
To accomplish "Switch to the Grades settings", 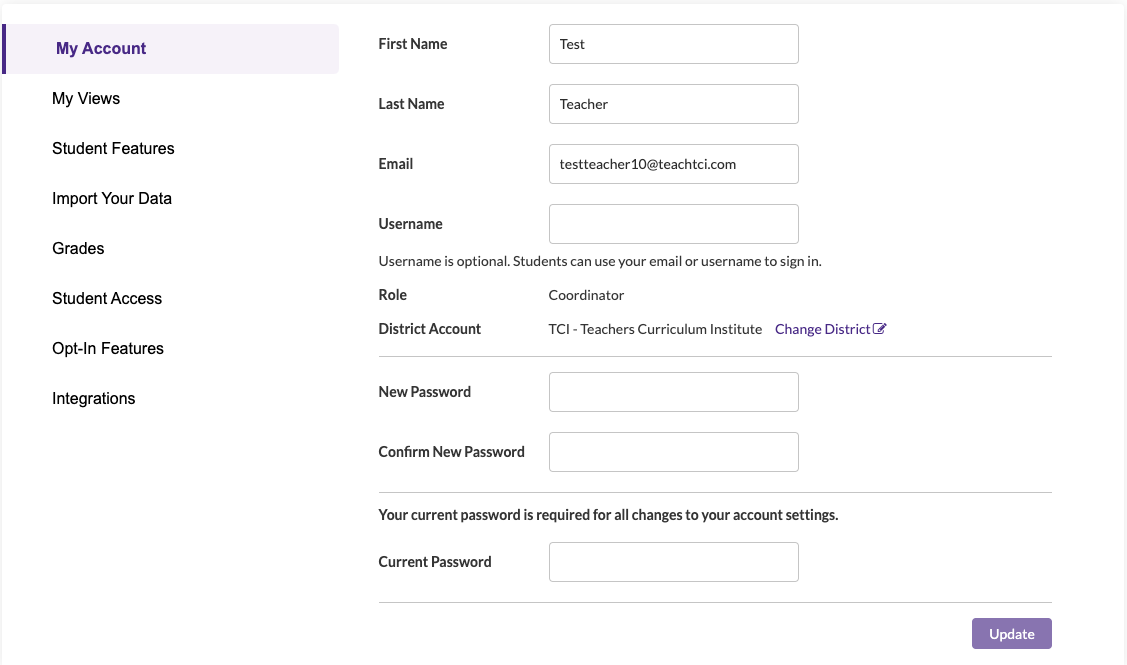I will click(x=78, y=249).
